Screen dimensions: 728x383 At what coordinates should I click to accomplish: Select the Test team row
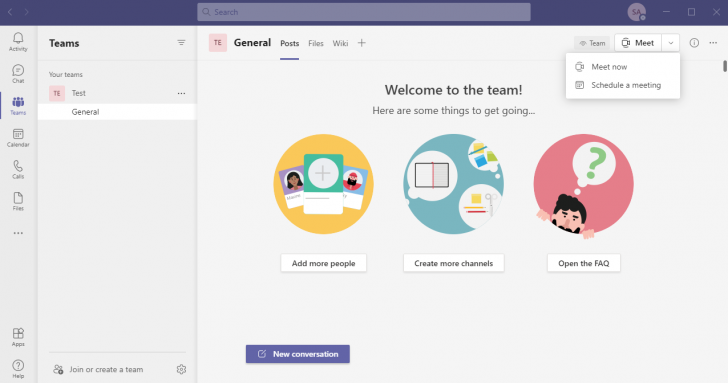point(117,93)
